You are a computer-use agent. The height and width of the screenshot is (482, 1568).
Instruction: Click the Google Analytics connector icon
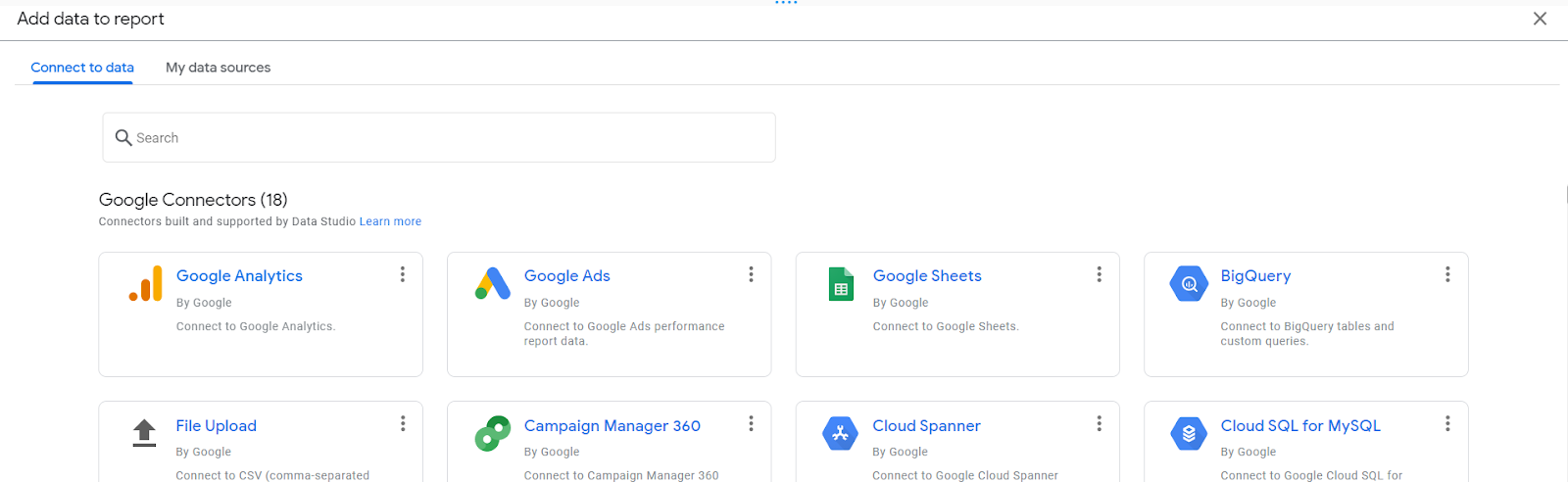click(146, 284)
